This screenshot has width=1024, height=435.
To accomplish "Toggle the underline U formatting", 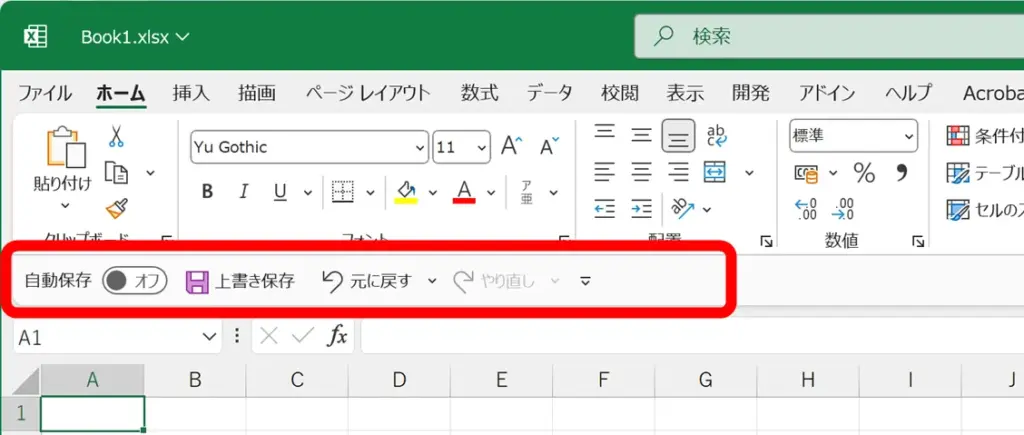I will point(280,191).
